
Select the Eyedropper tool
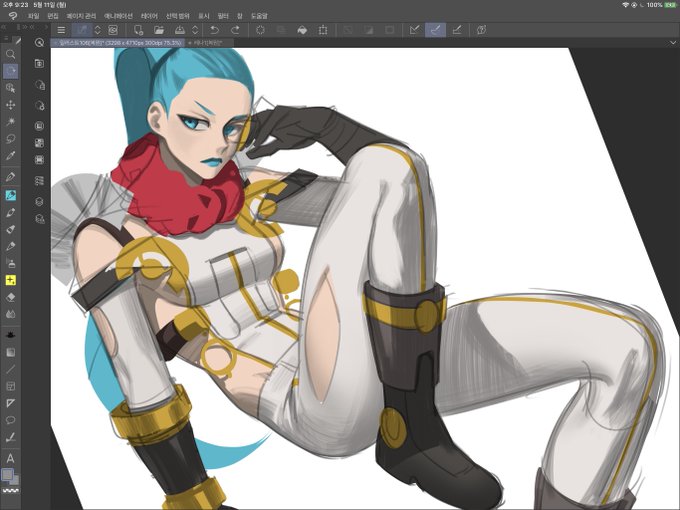pos(10,156)
